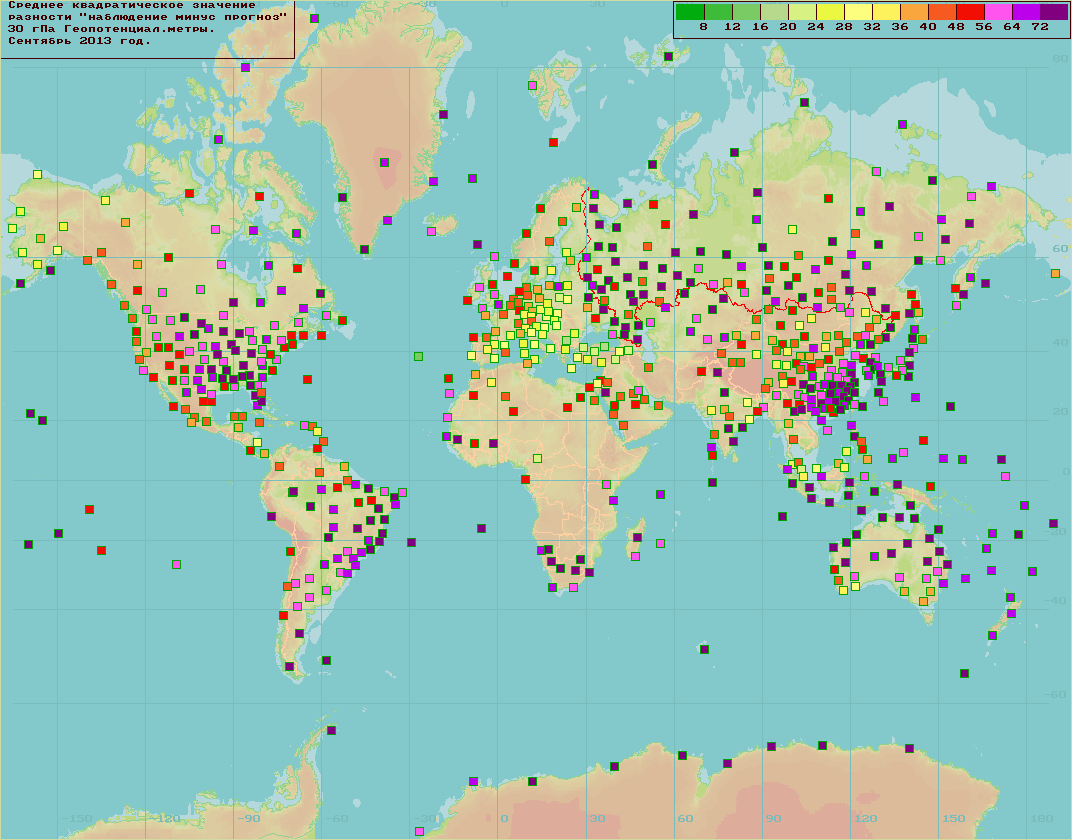Viewport: 1072px width, 840px height.
Task: Choose the legend swatch between 16 and 20
Action: (x=773, y=12)
